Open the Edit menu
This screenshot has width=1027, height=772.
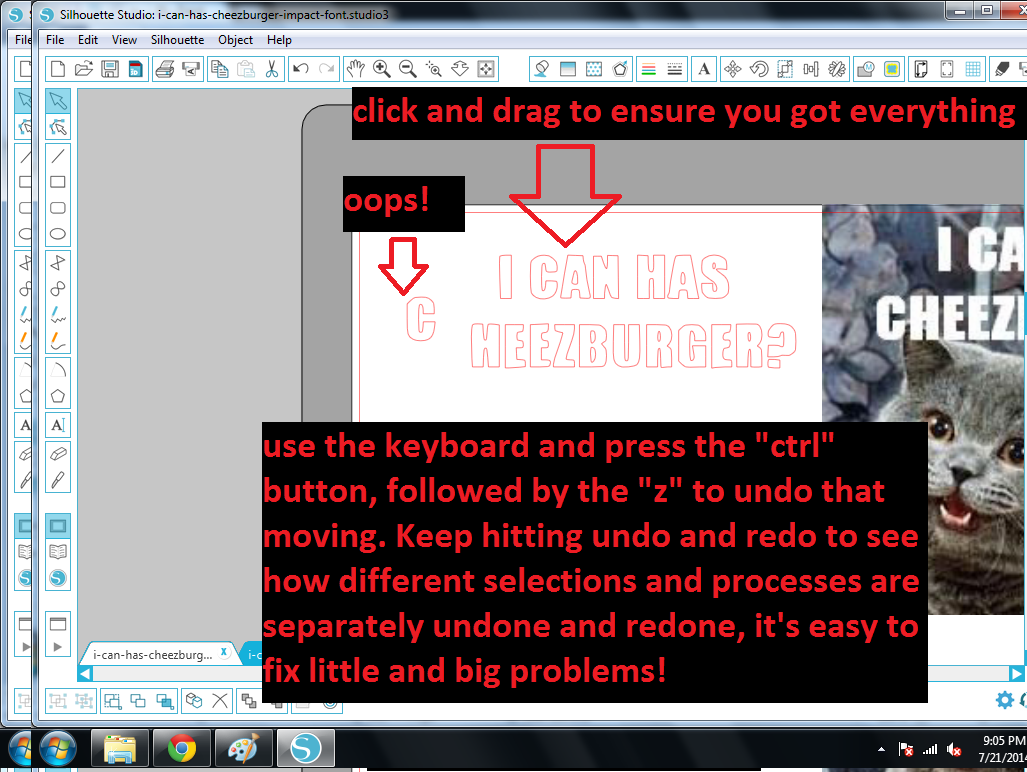tap(88, 40)
